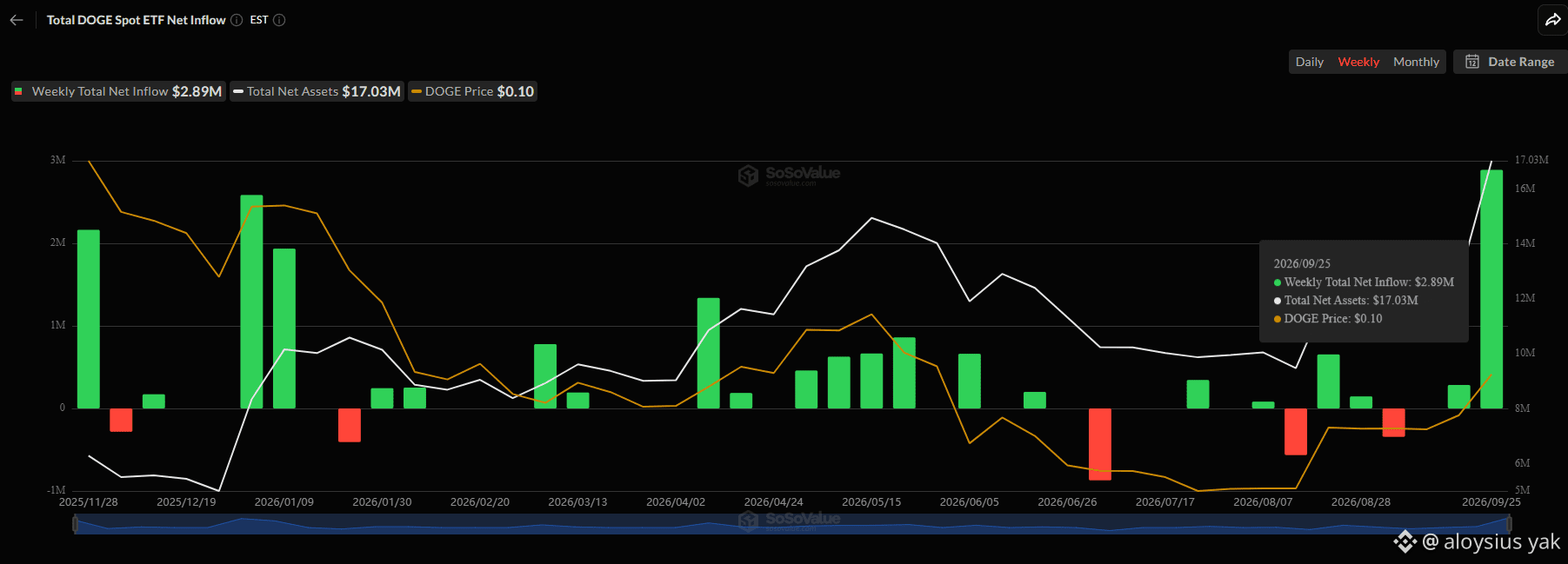This screenshot has height=564, width=1568.
Task: Toggle the DOGE Price line legend
Action: (473, 91)
